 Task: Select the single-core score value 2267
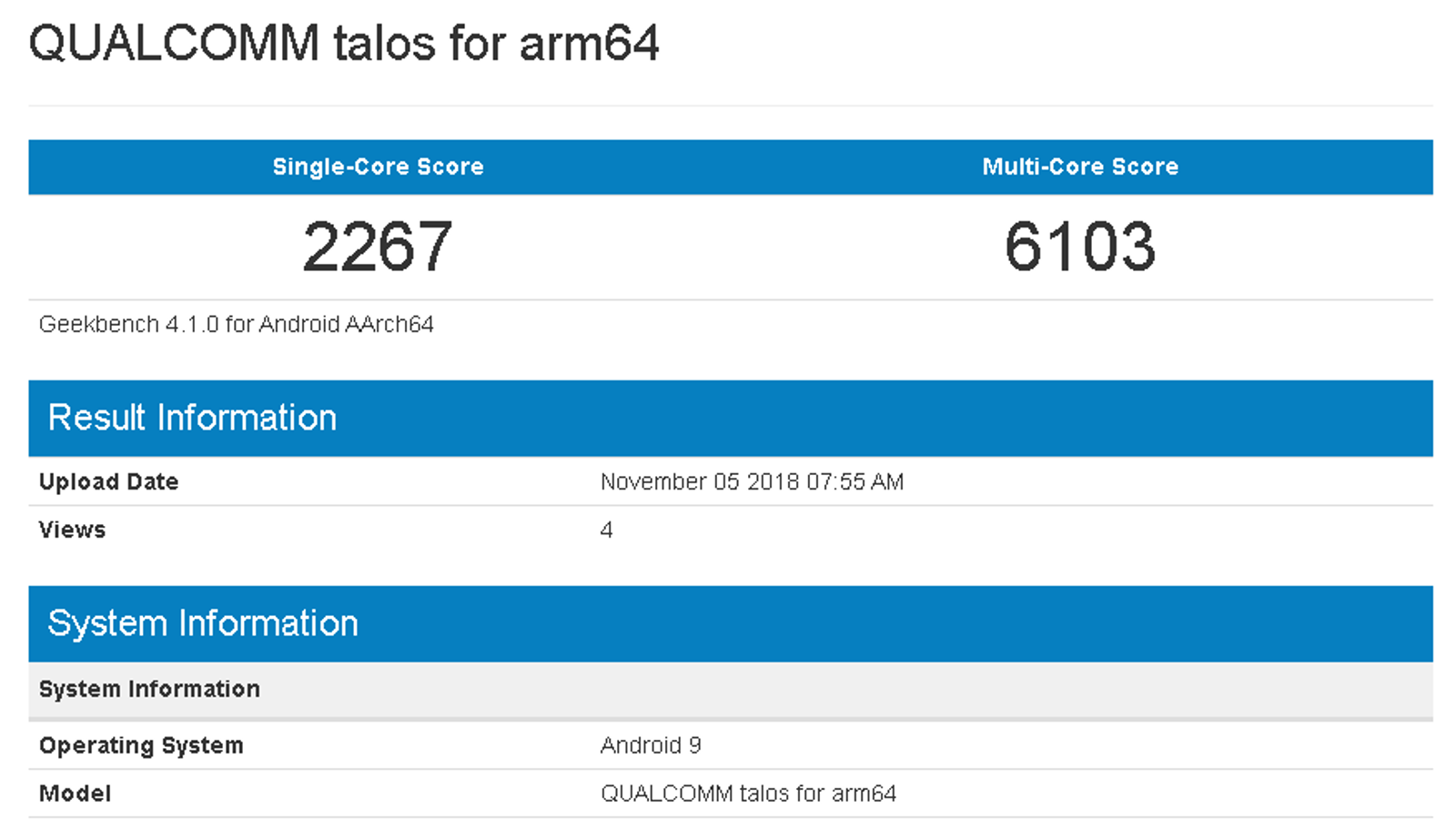click(378, 247)
